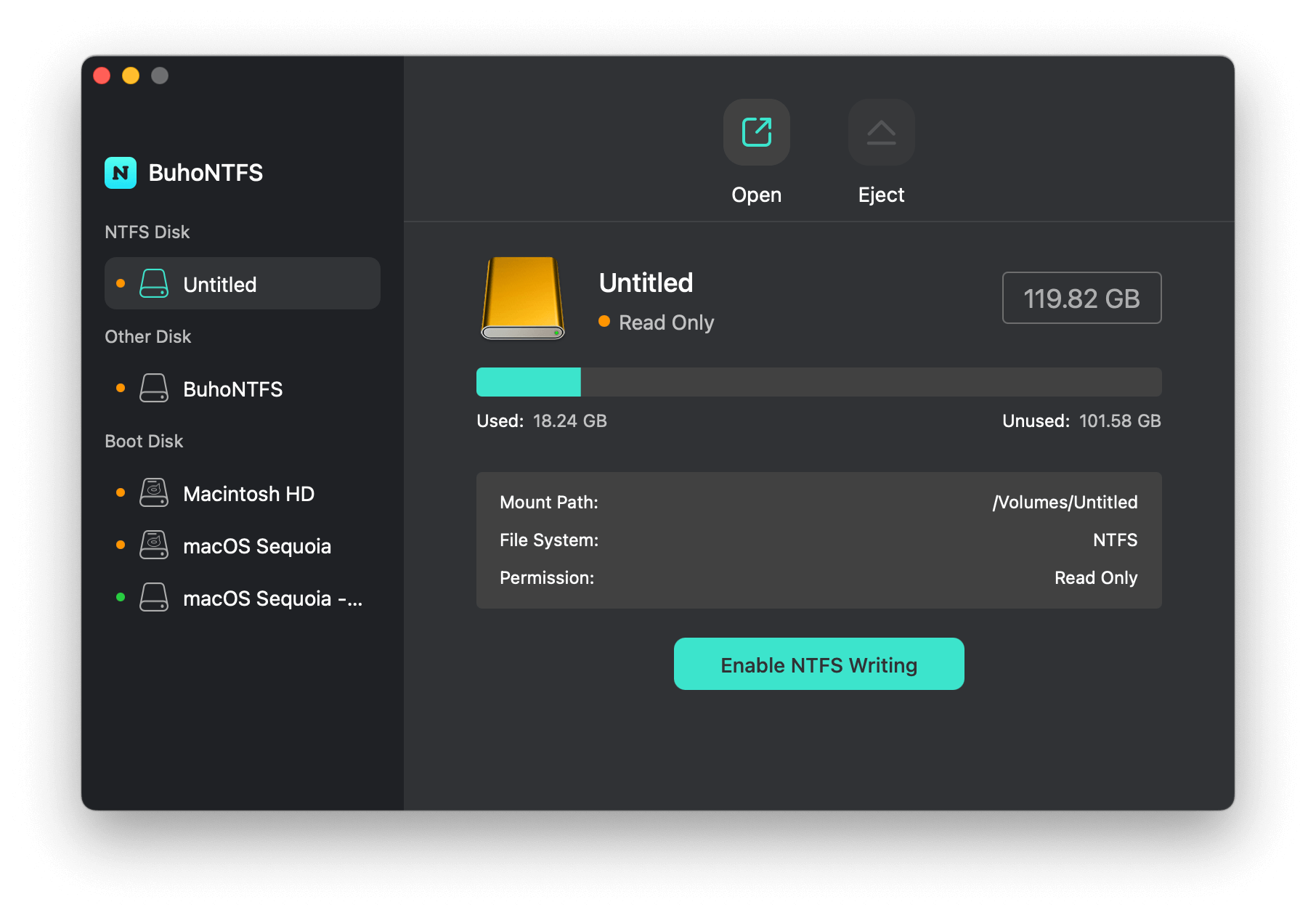The height and width of the screenshot is (918, 1316).
Task: Click the macOS Sequoia boot disk icon
Action: (154, 545)
